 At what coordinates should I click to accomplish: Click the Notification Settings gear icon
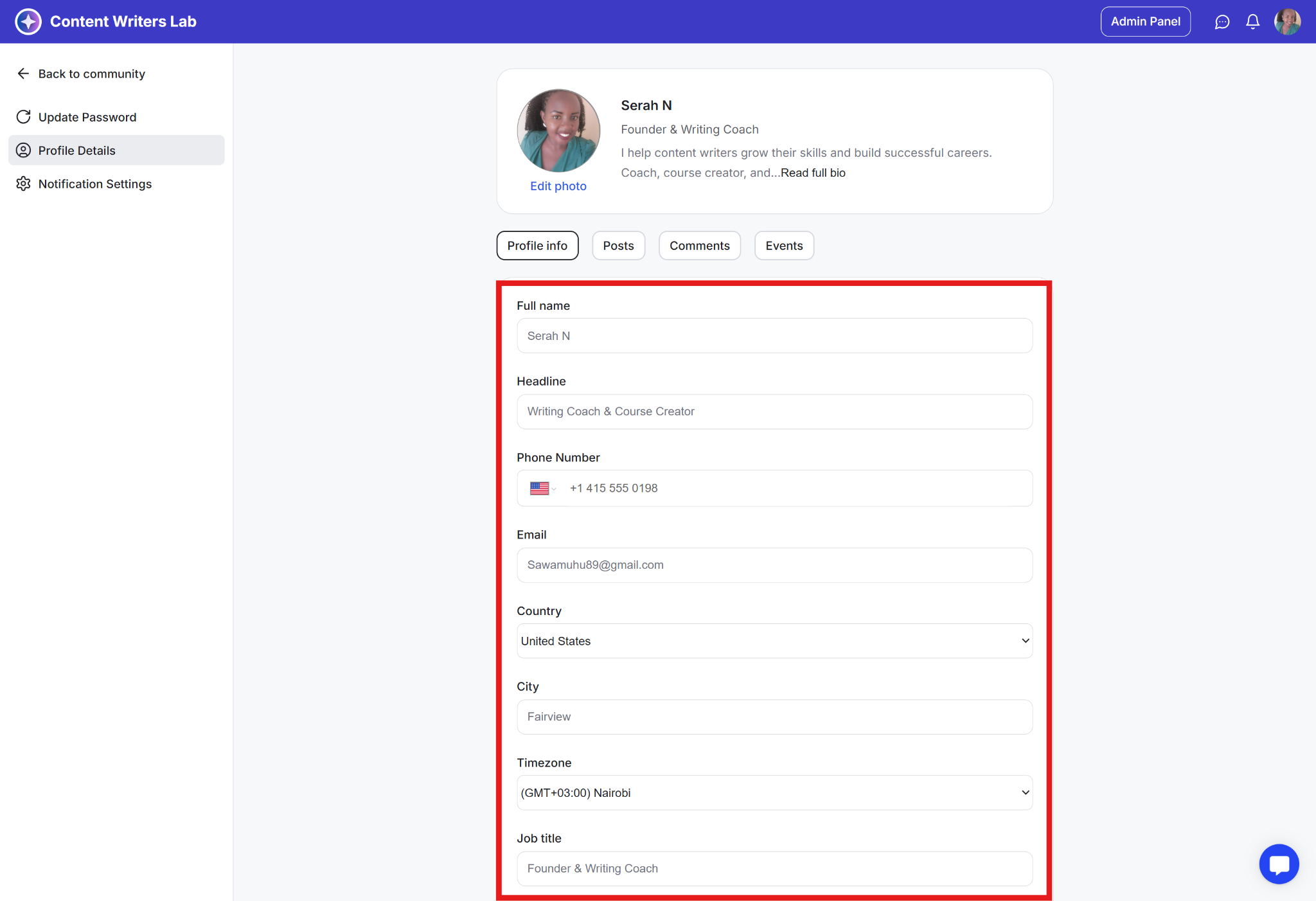(x=23, y=184)
